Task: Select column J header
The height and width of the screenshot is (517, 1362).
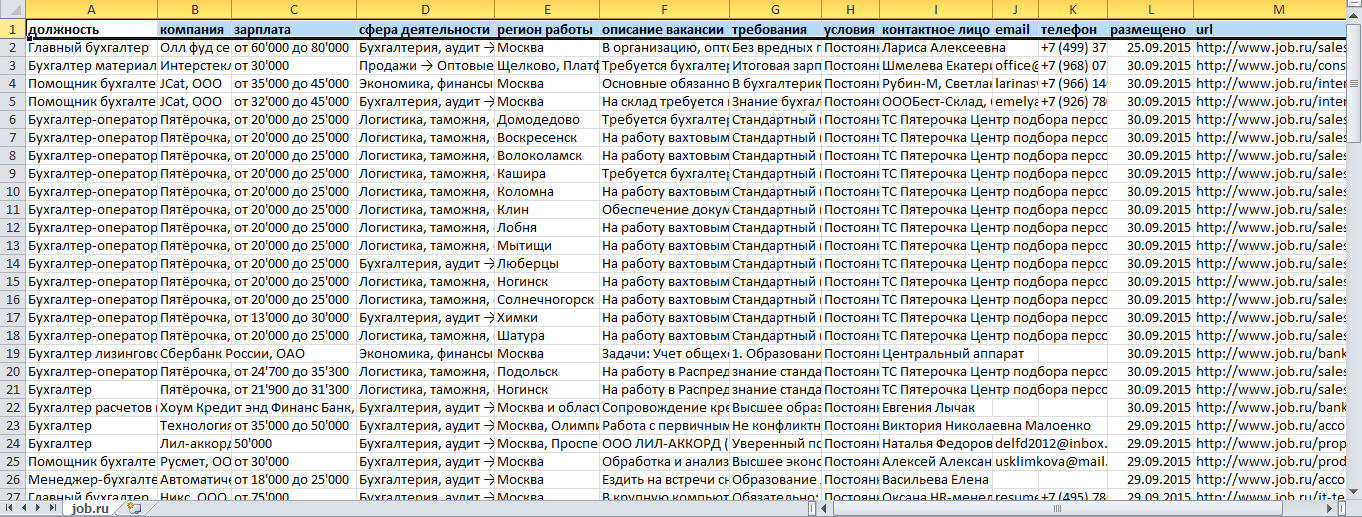Action: click(x=1015, y=9)
